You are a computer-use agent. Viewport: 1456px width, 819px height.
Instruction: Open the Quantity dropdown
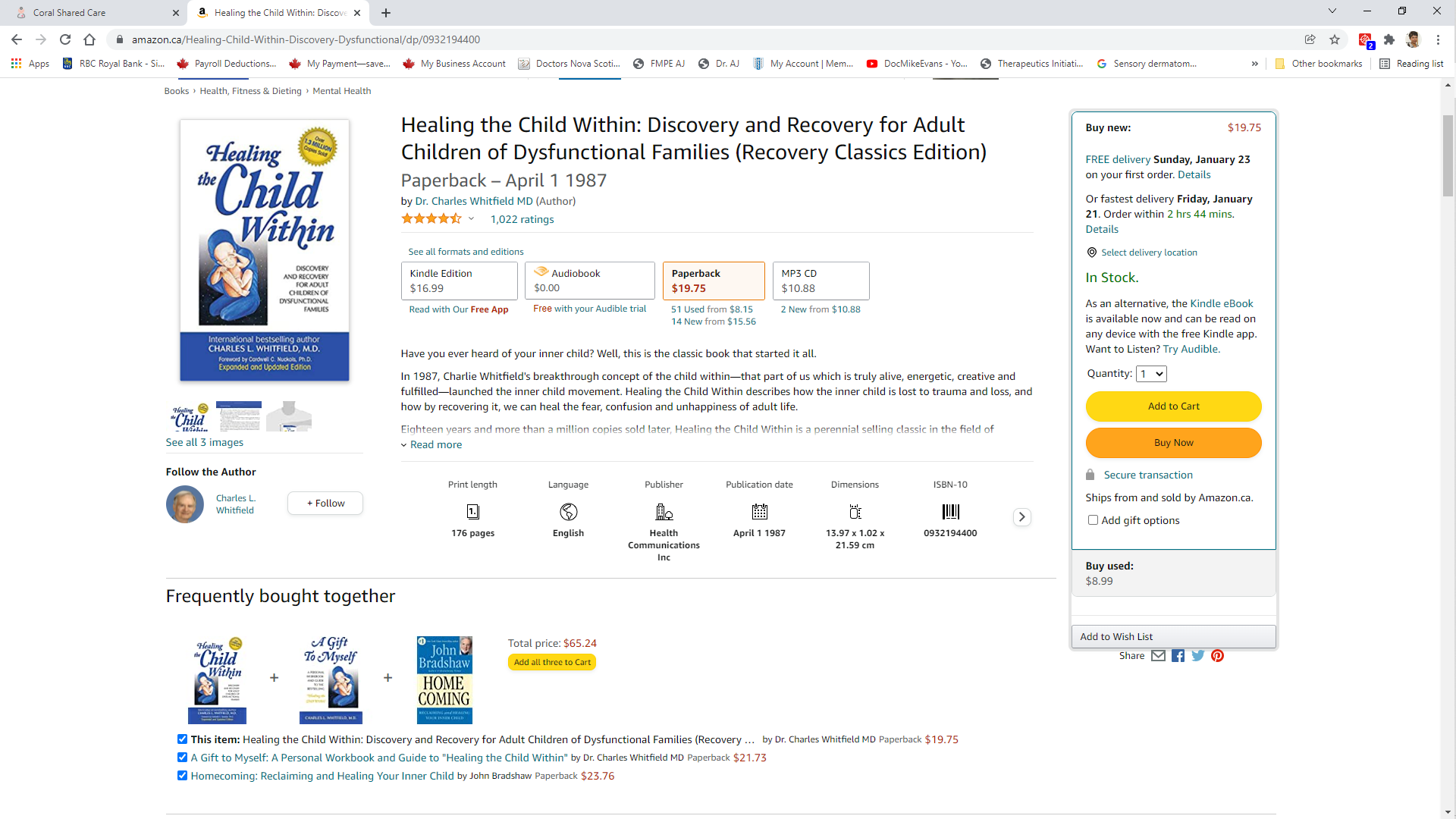[x=1151, y=374]
